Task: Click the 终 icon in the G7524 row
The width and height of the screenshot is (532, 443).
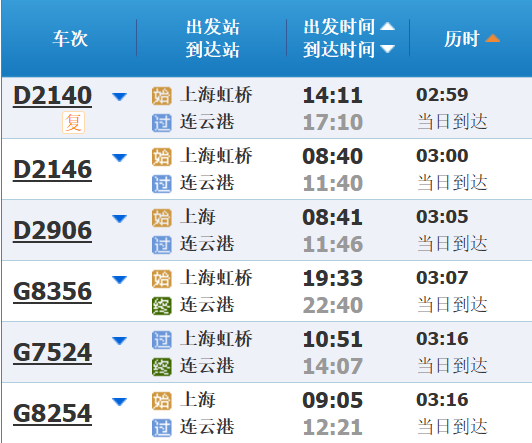Action: (x=162, y=367)
